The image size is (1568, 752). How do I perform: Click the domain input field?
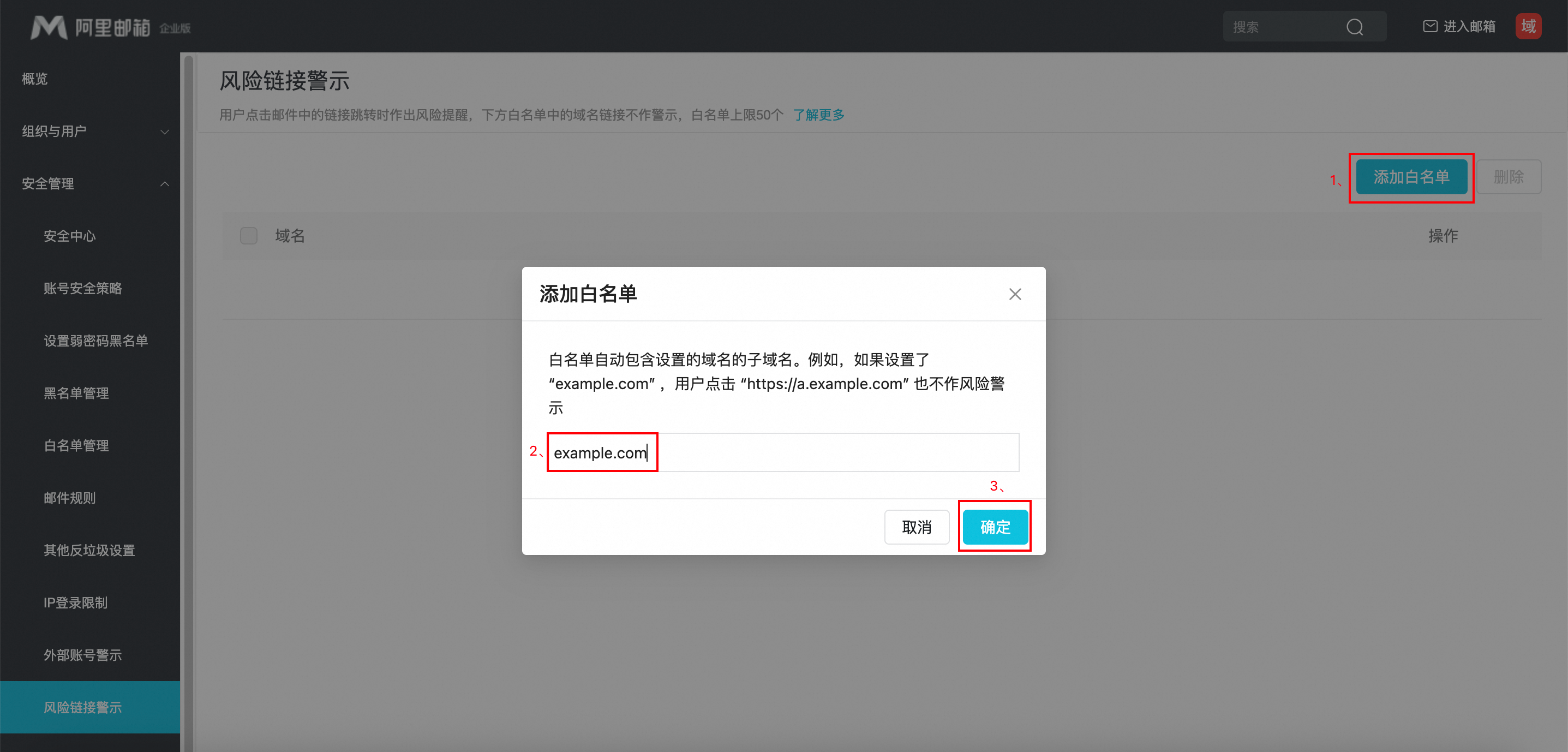point(782,452)
